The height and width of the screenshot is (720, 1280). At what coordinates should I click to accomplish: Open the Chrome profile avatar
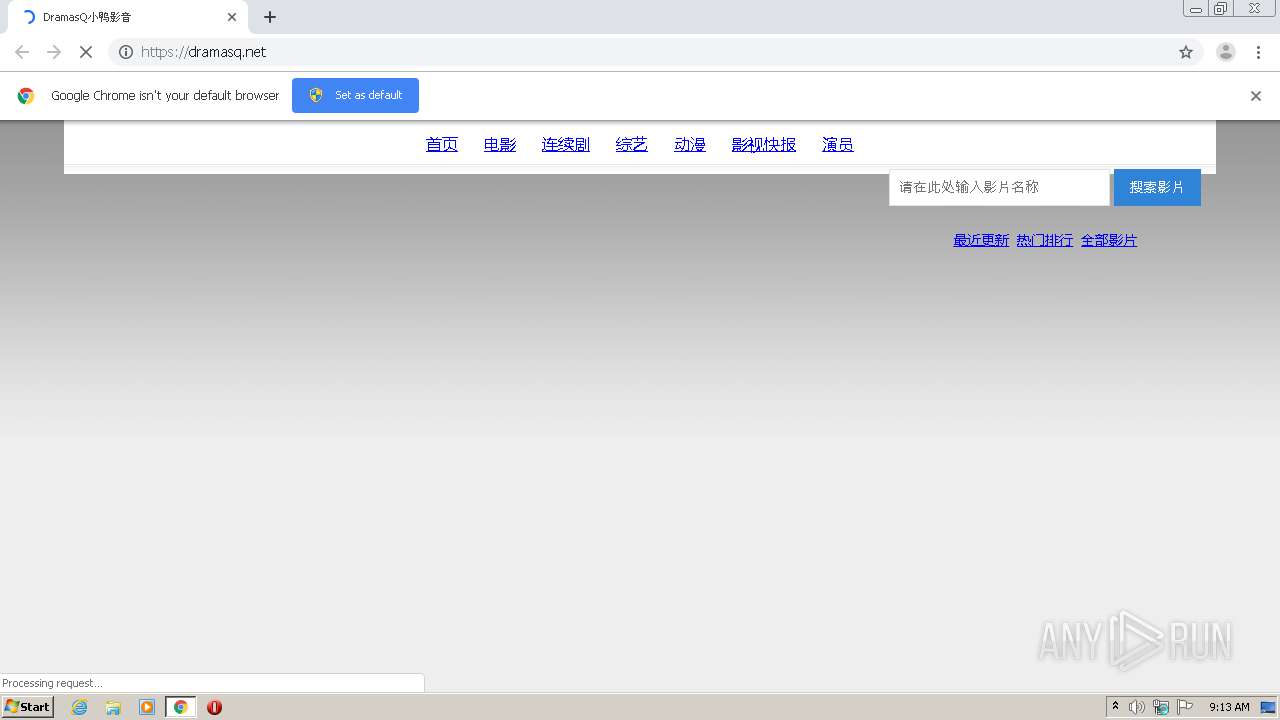pyautogui.click(x=1226, y=52)
